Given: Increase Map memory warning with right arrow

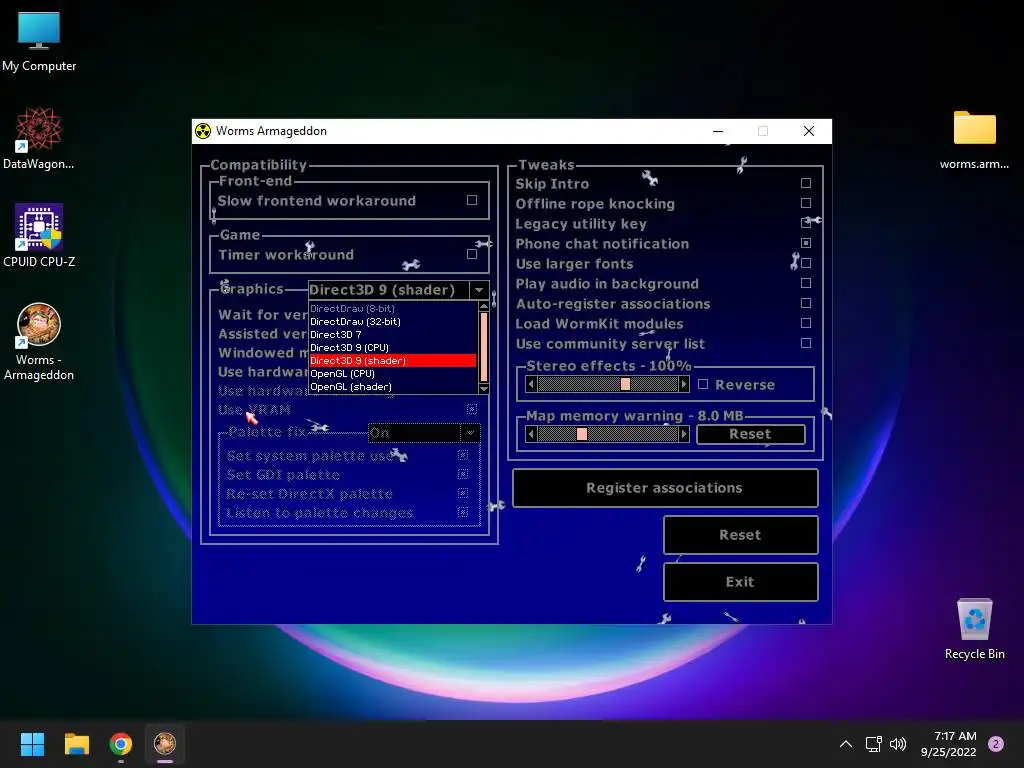Looking at the screenshot, I should coord(684,434).
